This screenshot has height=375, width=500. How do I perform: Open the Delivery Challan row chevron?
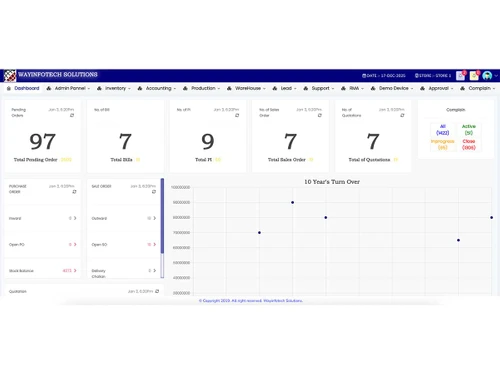coord(154,270)
